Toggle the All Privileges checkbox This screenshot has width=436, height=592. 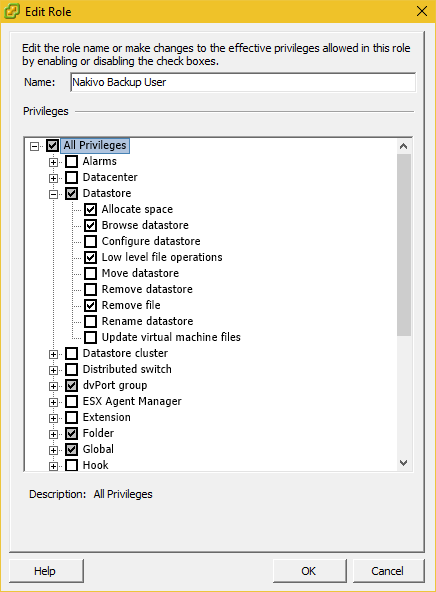click(52, 145)
